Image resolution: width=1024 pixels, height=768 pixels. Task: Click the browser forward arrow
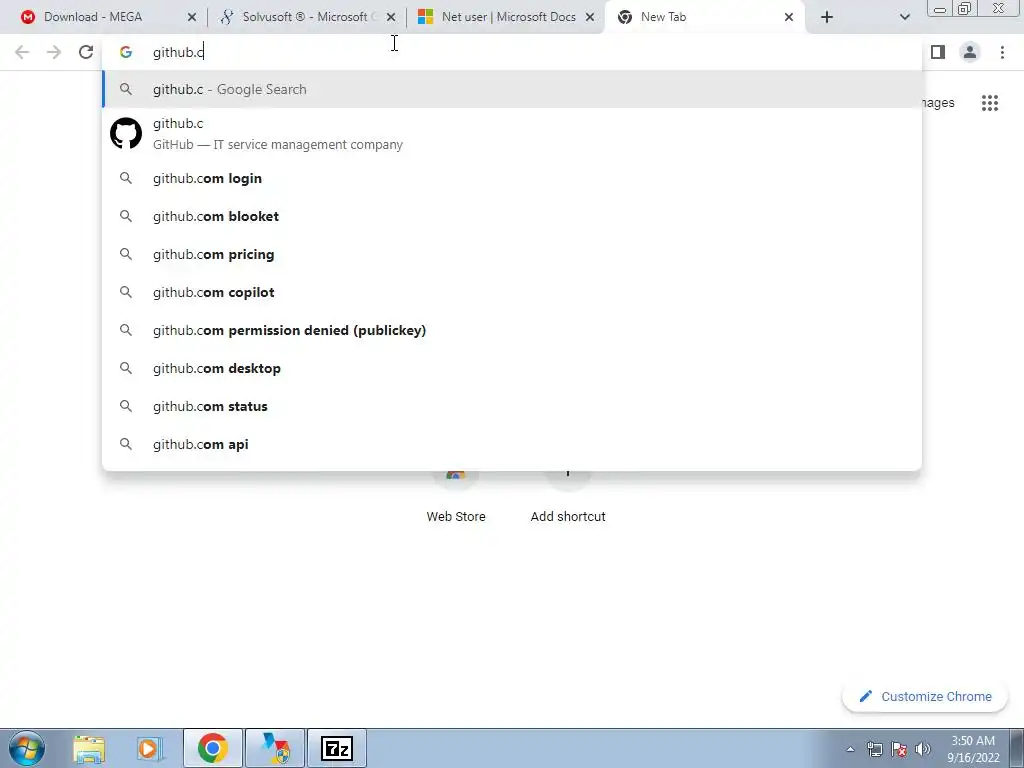pos(54,52)
